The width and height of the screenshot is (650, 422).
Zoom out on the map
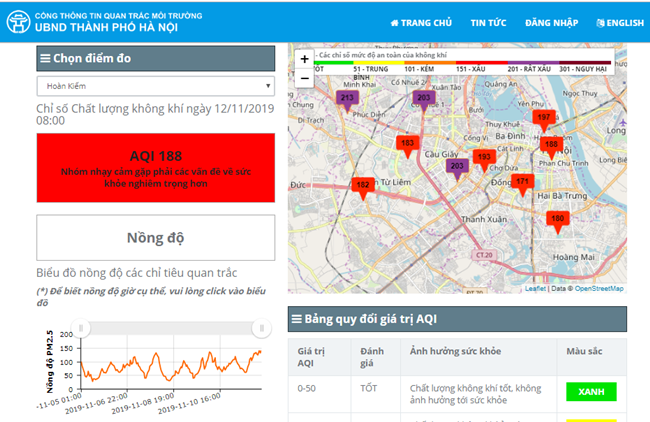click(304, 77)
